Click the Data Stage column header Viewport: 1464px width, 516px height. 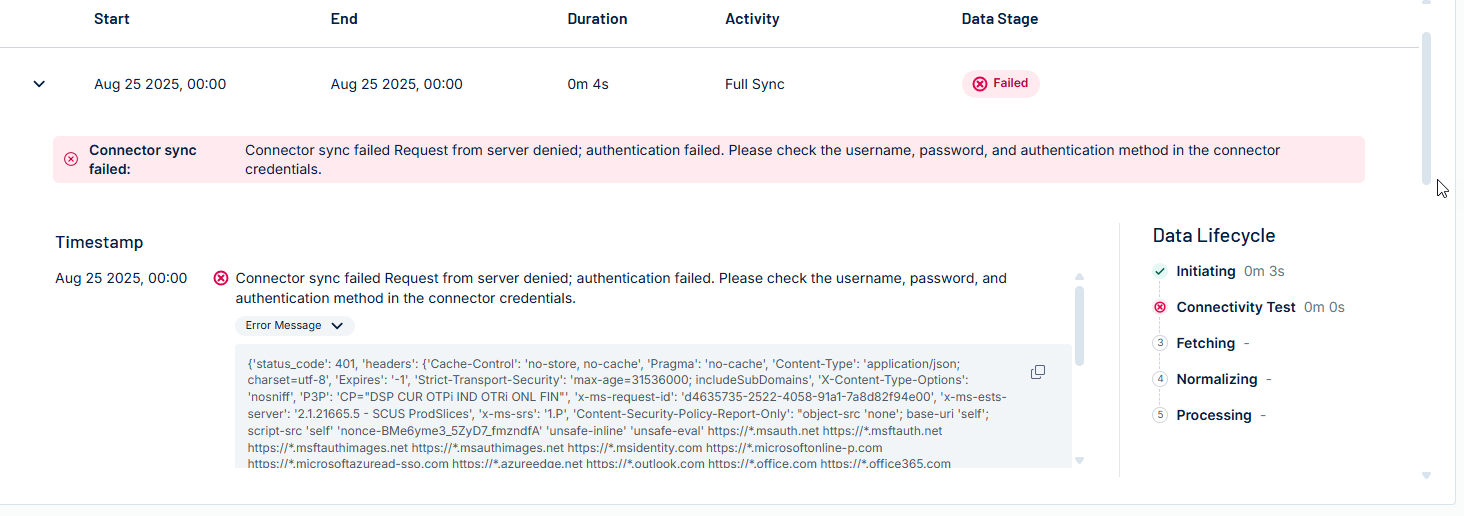[1000, 19]
